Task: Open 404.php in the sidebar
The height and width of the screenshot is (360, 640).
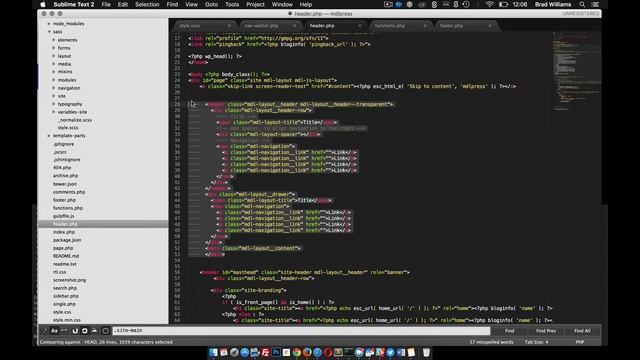Action: 62,168
